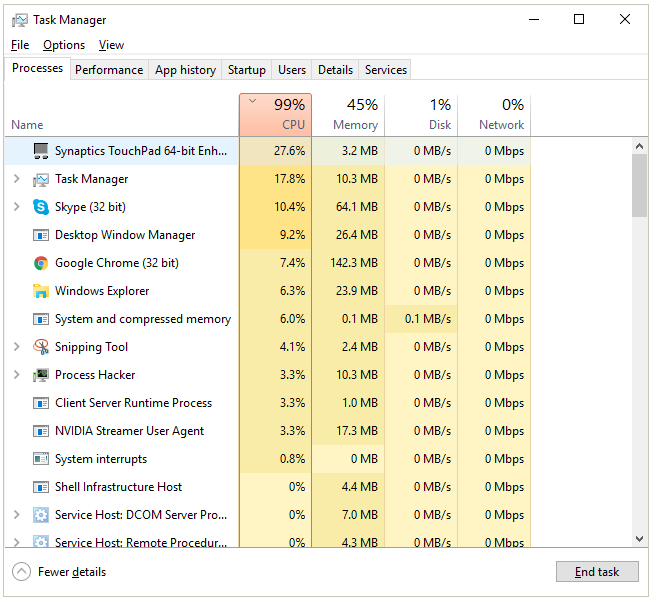Viewport: 652px width, 601px height.
Task: Click the Desktop Window Manager icon
Action: (x=41, y=235)
